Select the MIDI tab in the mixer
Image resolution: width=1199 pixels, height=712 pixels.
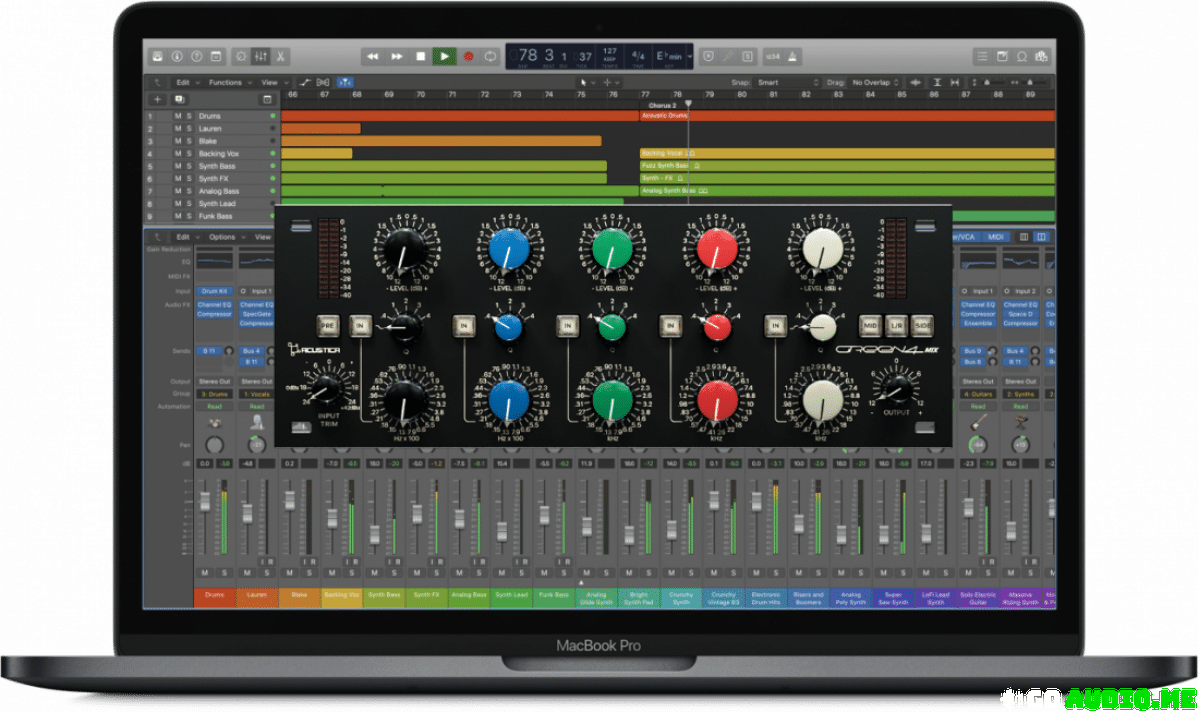pyautogui.click(x=995, y=237)
